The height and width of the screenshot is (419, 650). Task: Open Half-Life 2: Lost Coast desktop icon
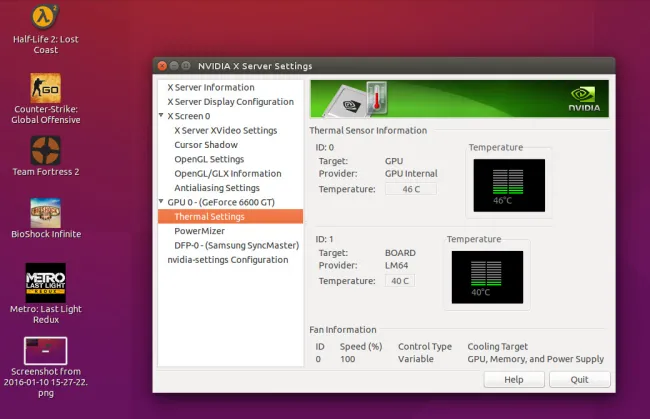click(x=46, y=19)
